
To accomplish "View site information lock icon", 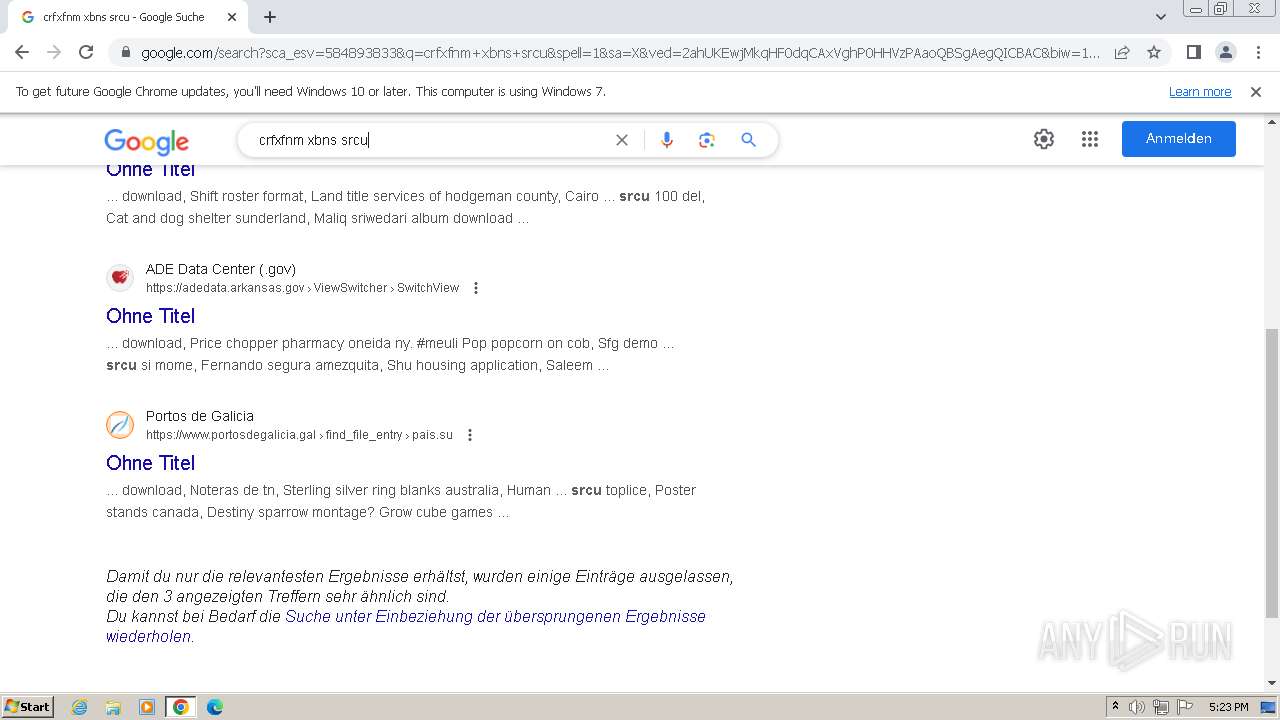I will pos(125,53).
